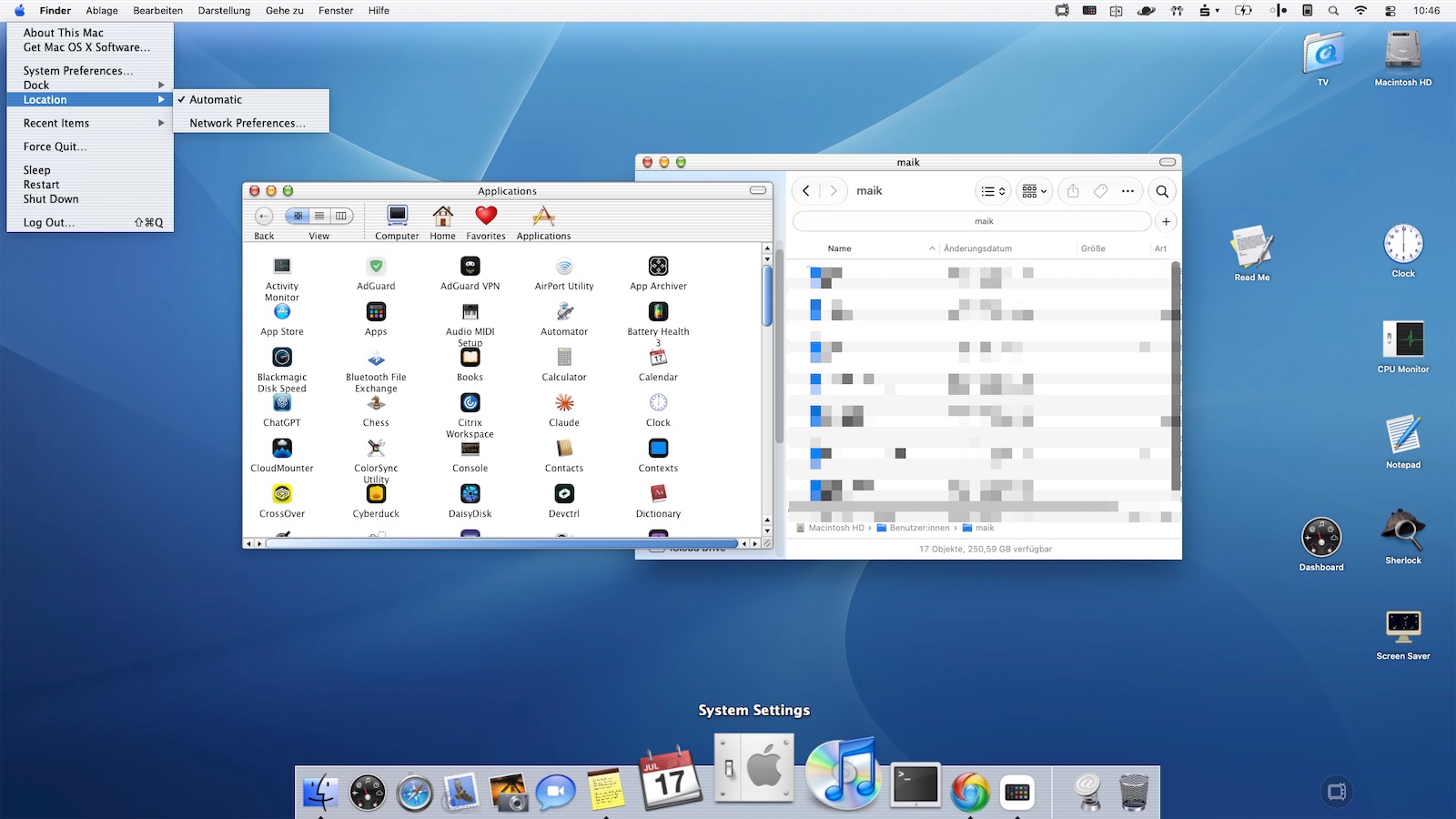Open the Dashboard desktop widget icon
The image size is (1456, 819).
1321,537
